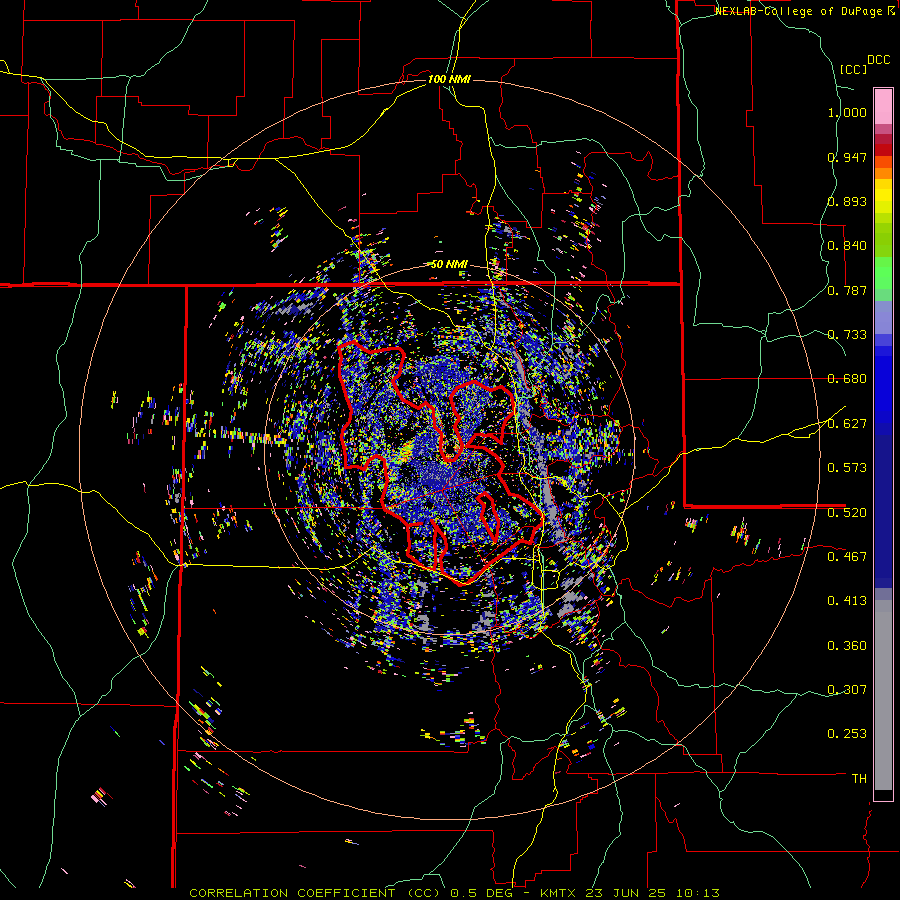The height and width of the screenshot is (900, 900).
Task: Click the gray lower segment of color bar
Action: pos(883,695)
